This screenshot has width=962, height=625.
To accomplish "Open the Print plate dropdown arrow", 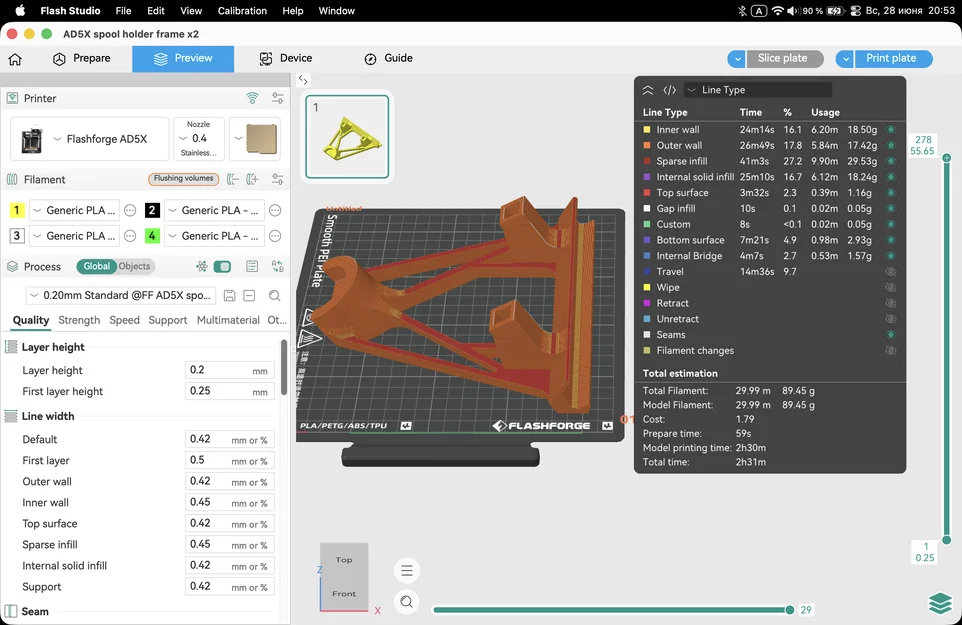I will click(x=845, y=59).
